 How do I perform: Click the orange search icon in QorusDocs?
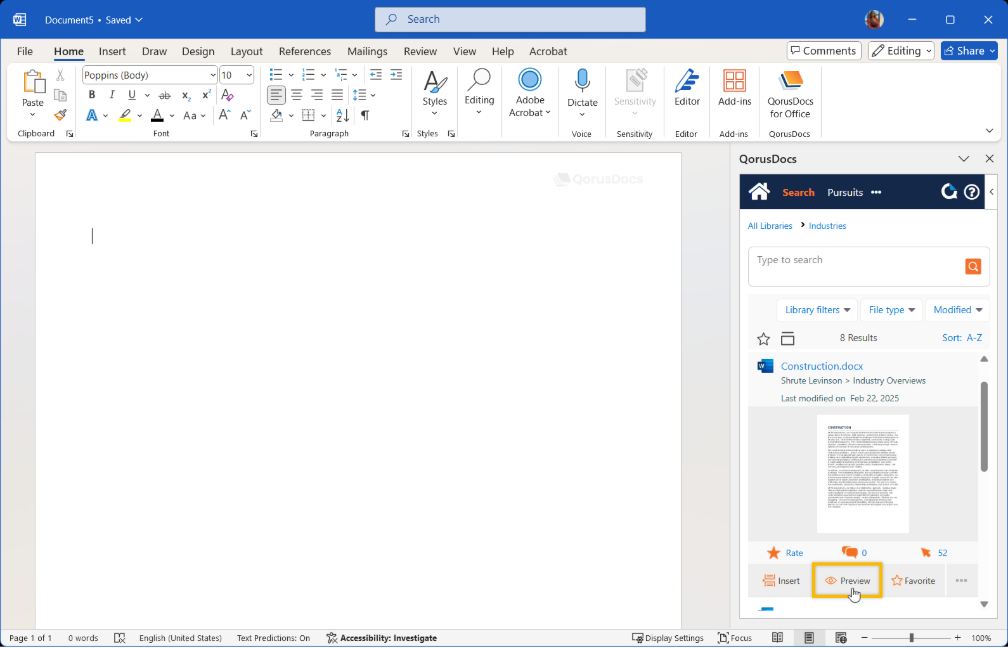pyautogui.click(x=972, y=266)
